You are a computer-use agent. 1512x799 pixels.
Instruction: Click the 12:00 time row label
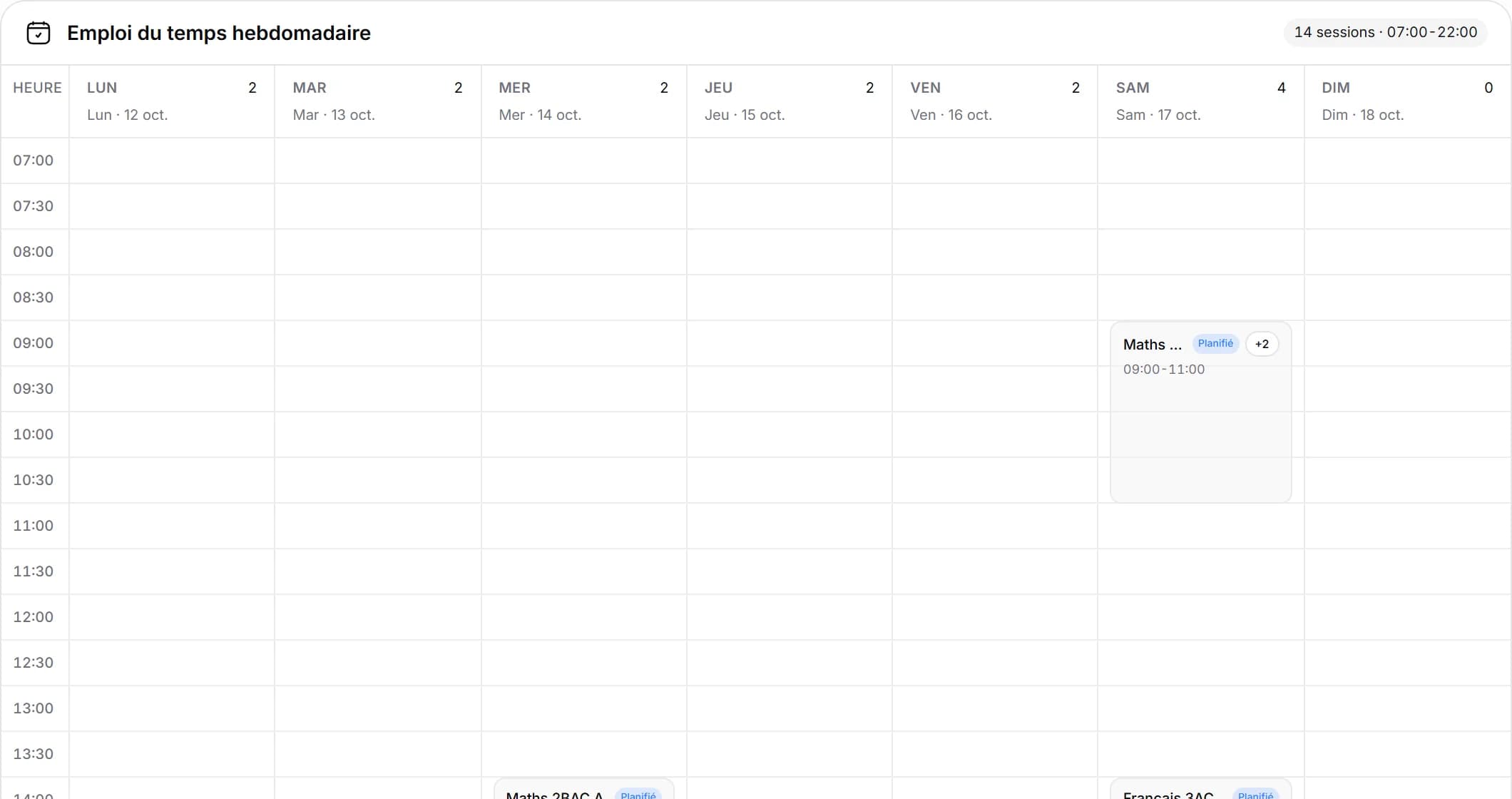pyautogui.click(x=34, y=617)
